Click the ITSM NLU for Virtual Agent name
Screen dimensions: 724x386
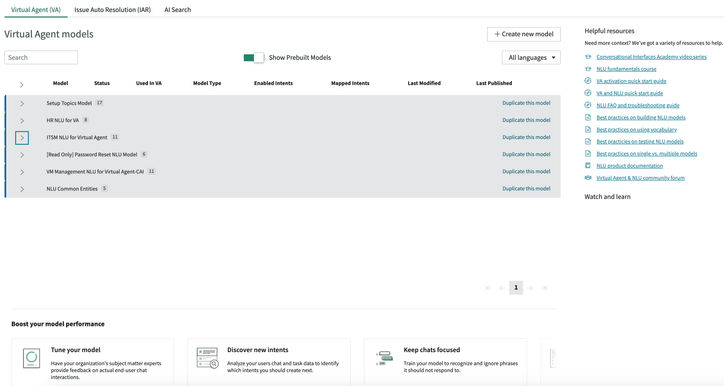pyautogui.click(x=77, y=137)
